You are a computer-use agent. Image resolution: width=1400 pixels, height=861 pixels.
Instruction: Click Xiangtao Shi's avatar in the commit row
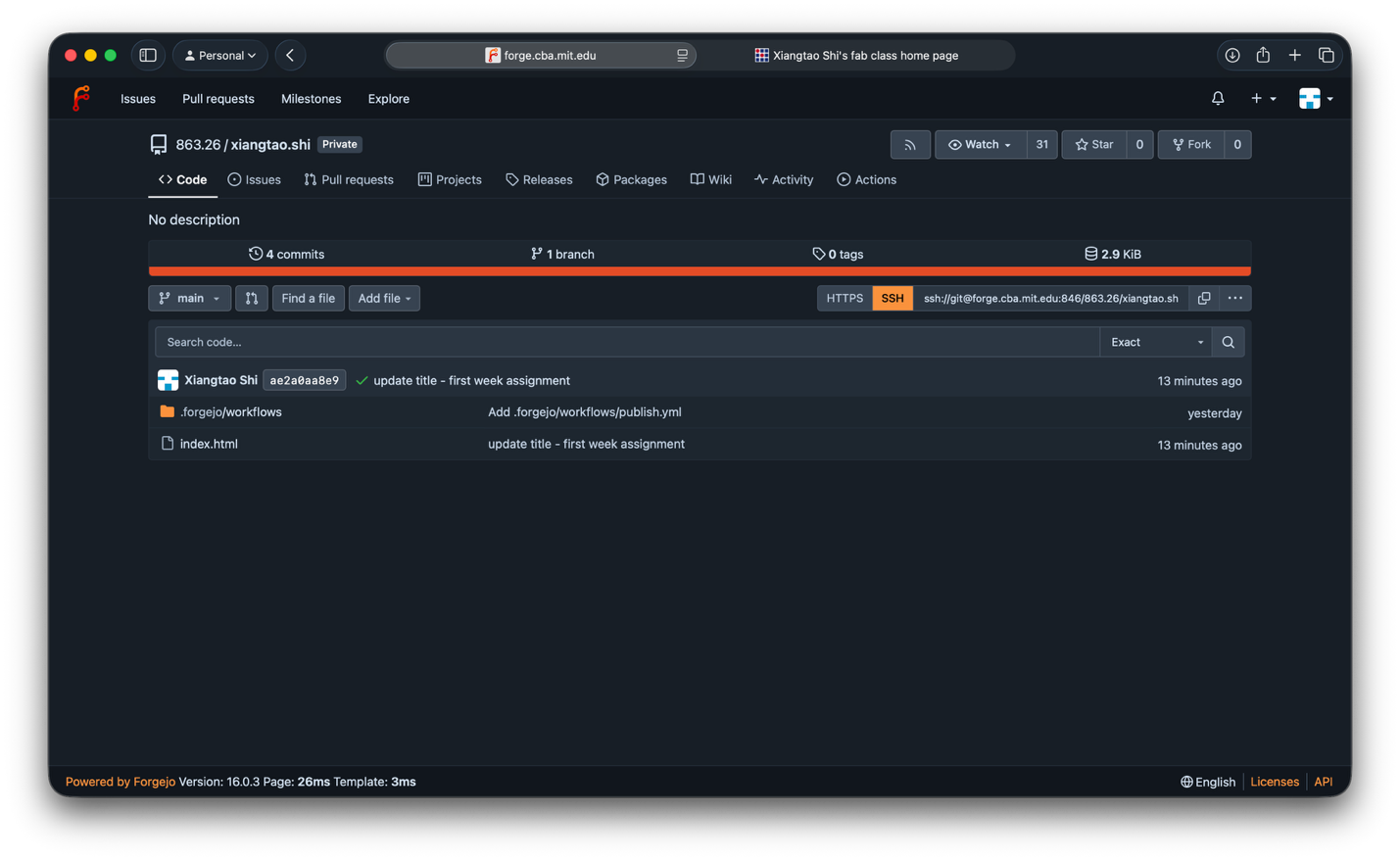point(168,380)
